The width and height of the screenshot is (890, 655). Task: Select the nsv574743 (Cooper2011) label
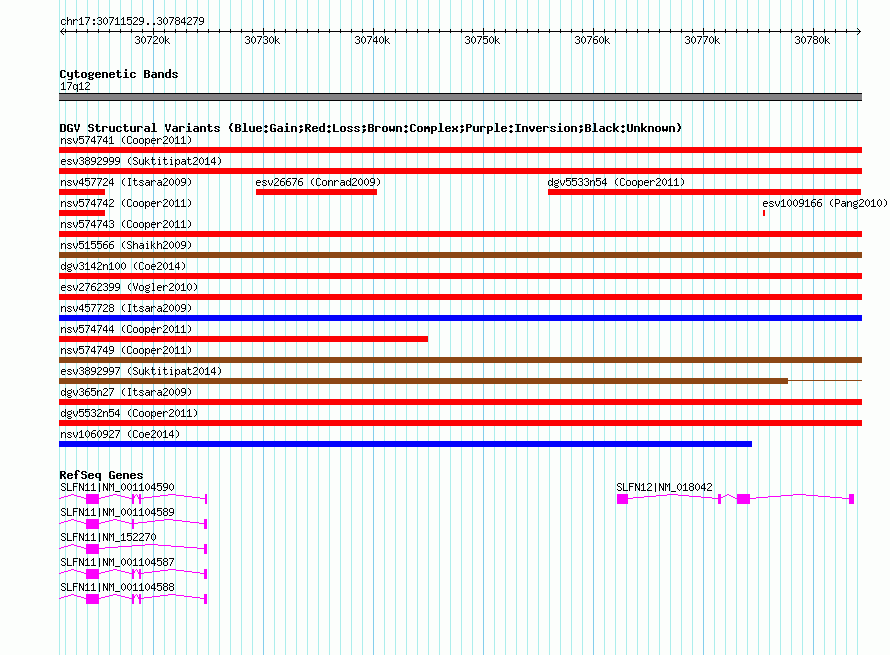tap(126, 224)
